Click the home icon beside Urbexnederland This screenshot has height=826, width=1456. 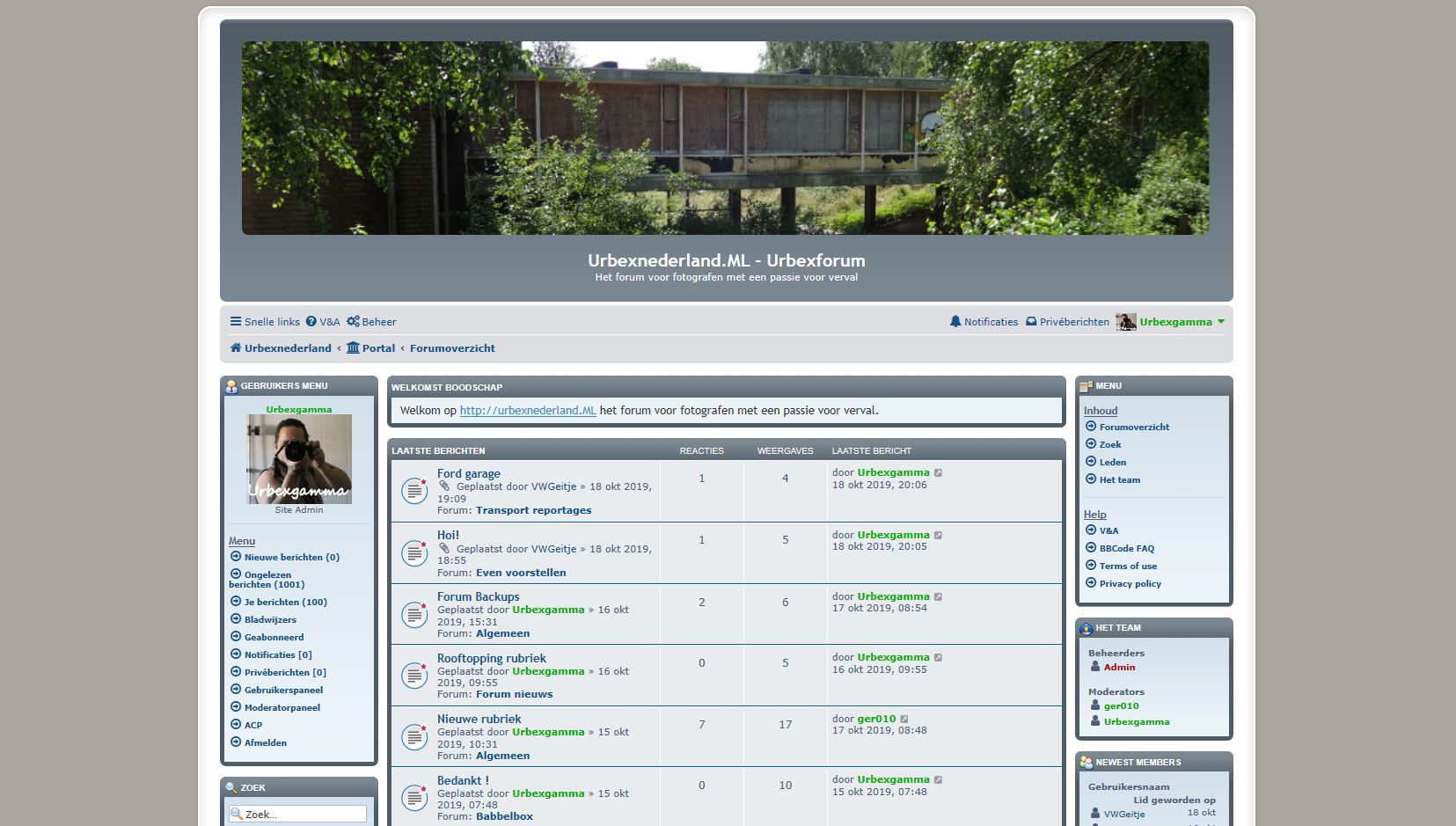tap(236, 348)
